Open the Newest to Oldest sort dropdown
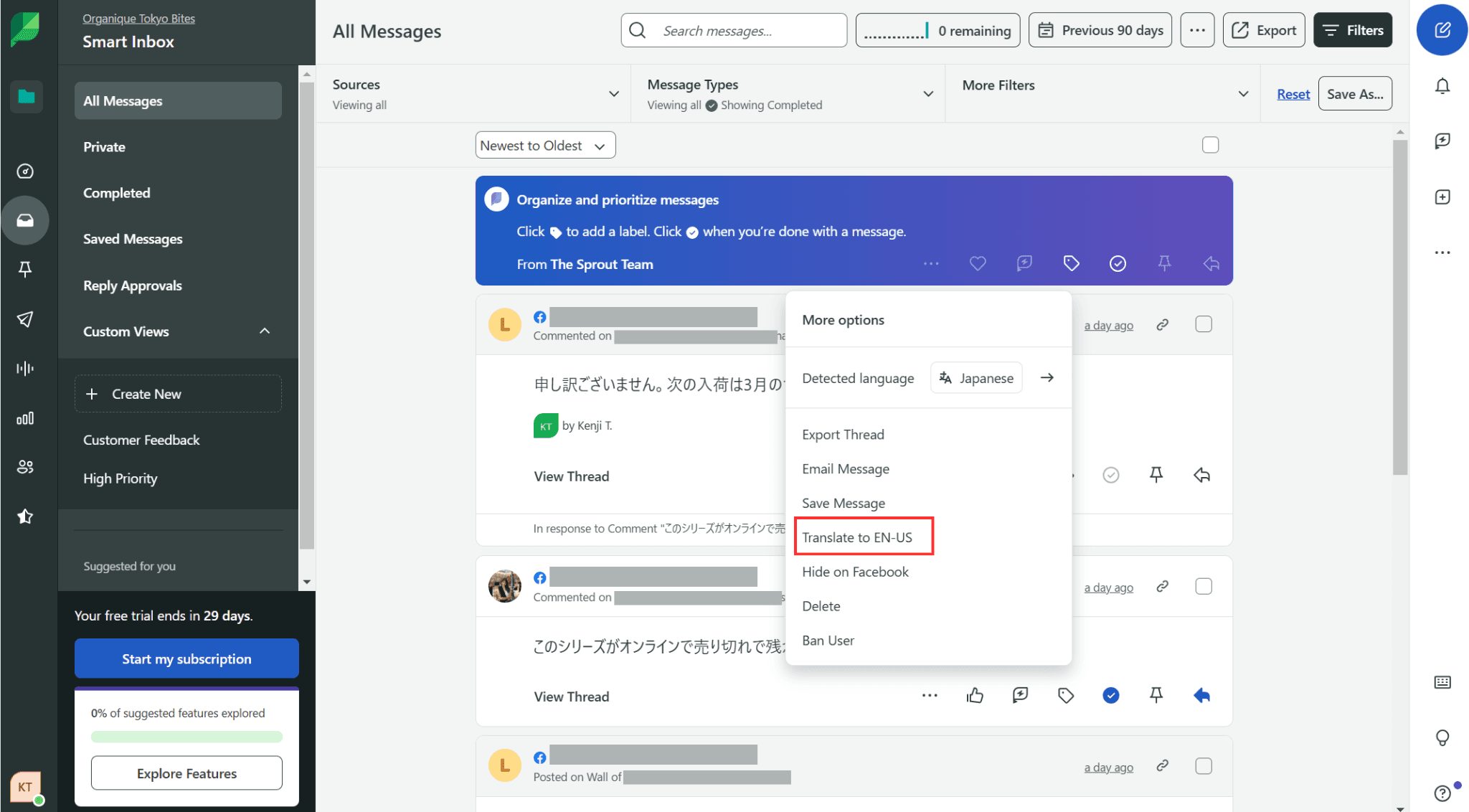 (545, 146)
